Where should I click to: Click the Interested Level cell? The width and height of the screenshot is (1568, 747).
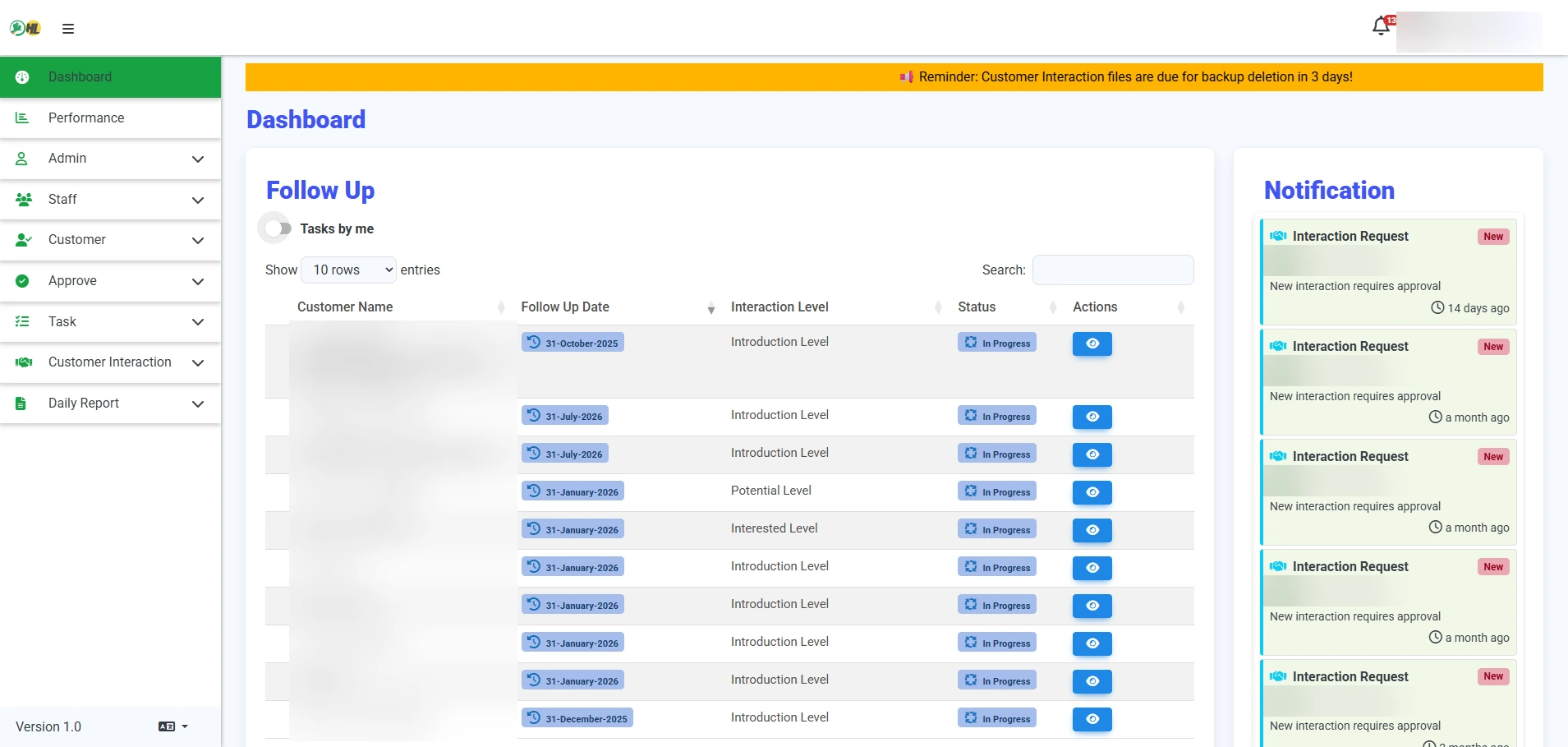coord(775,528)
